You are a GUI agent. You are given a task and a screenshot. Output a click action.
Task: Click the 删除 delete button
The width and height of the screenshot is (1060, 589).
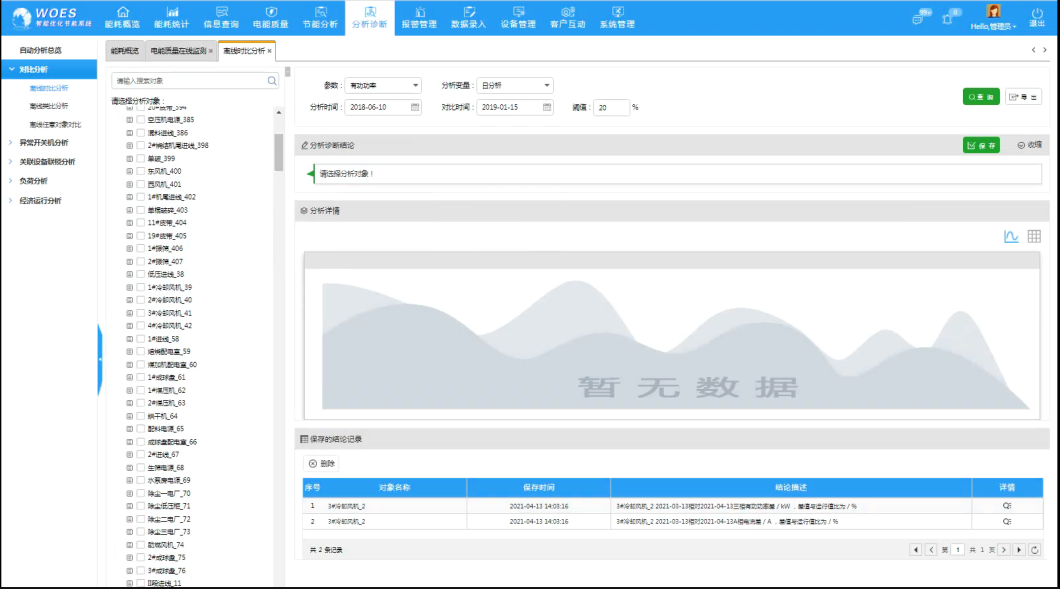point(322,464)
